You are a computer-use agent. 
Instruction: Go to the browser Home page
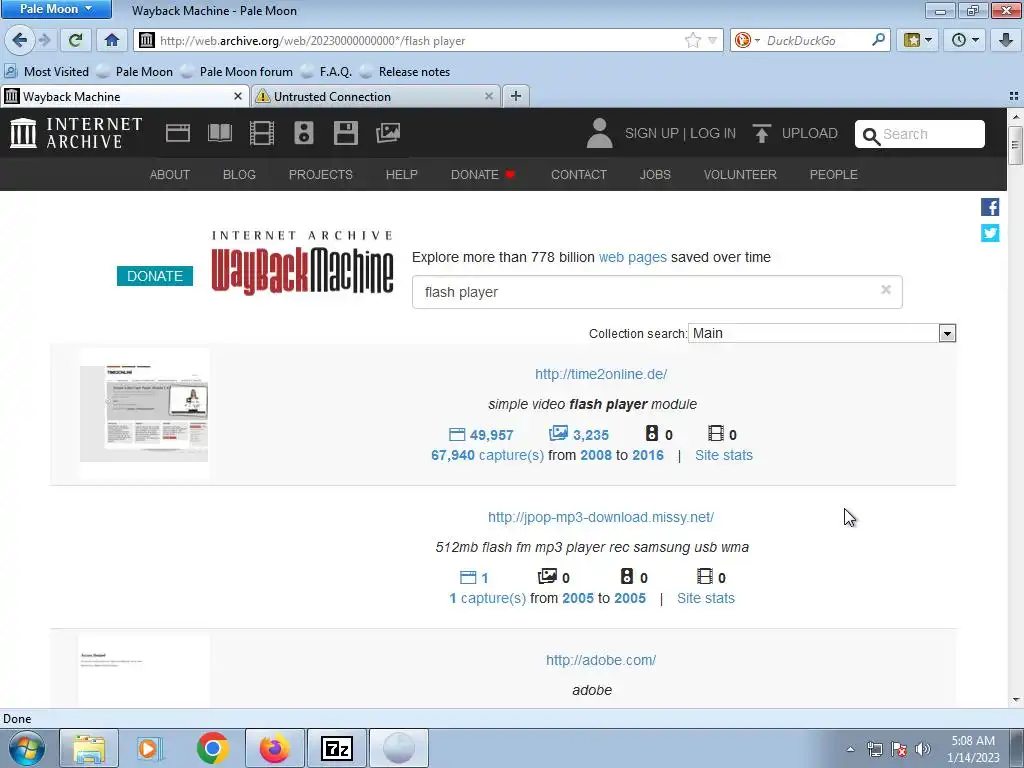(112, 40)
